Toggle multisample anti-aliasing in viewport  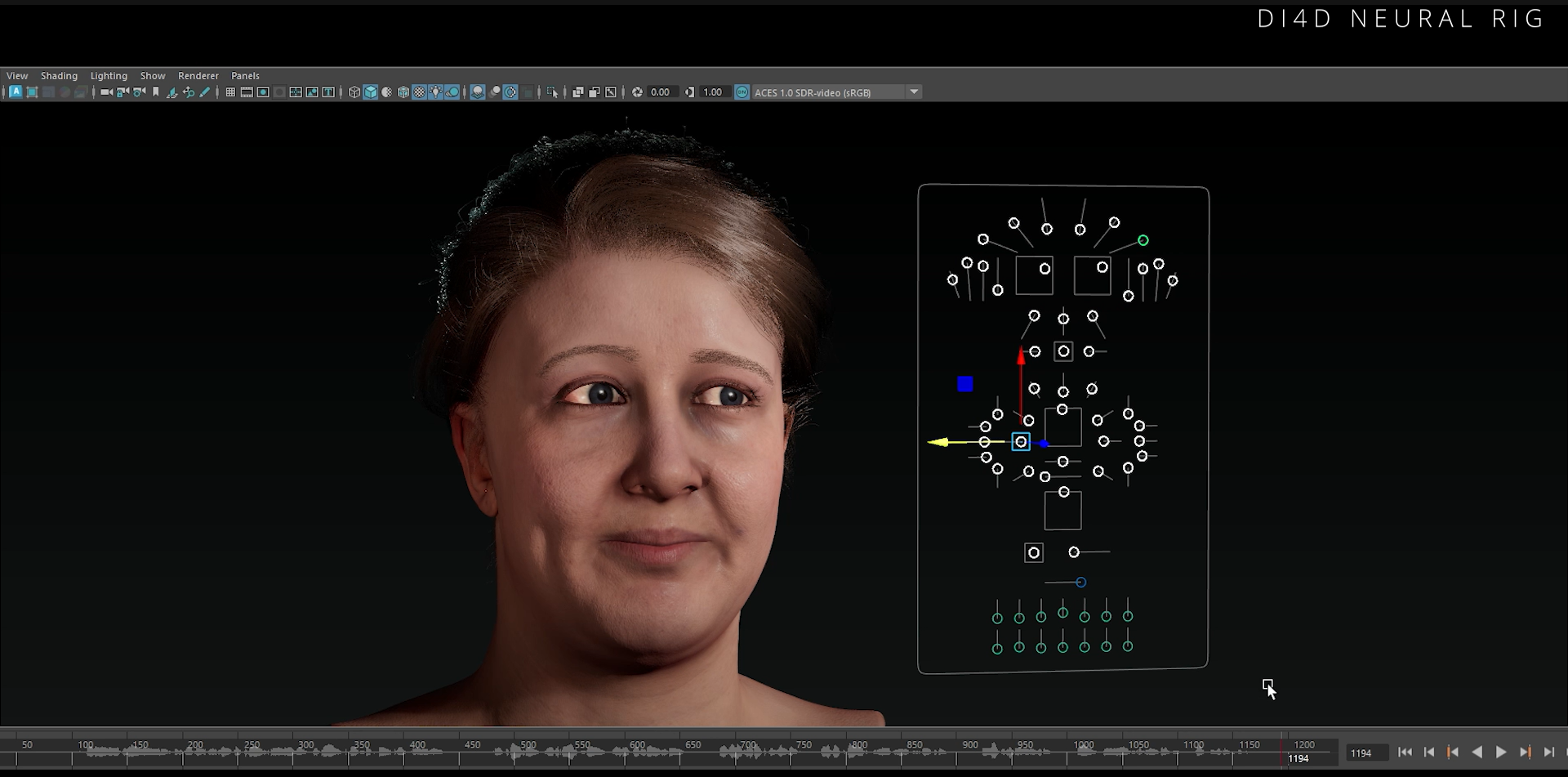(509, 92)
